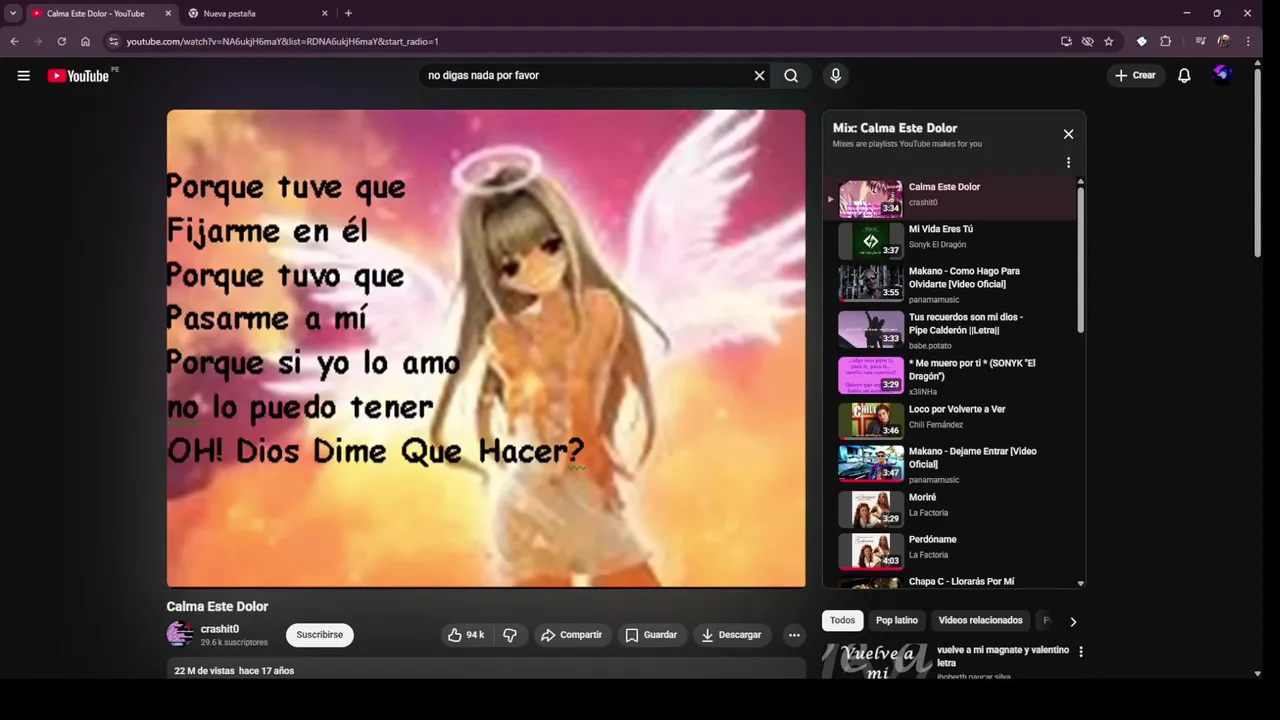The image size is (1280, 720).
Task: Clear the search box text
Action: click(x=759, y=75)
